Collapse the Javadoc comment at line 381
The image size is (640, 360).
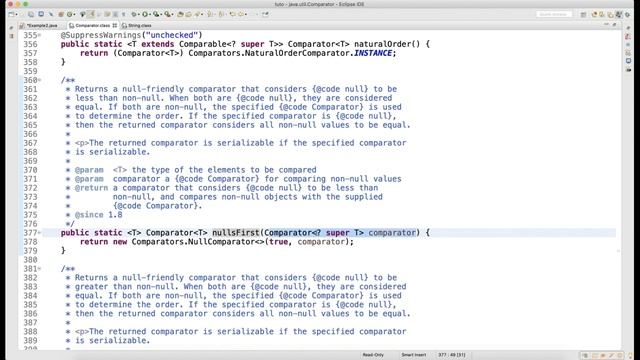[x=40, y=269]
